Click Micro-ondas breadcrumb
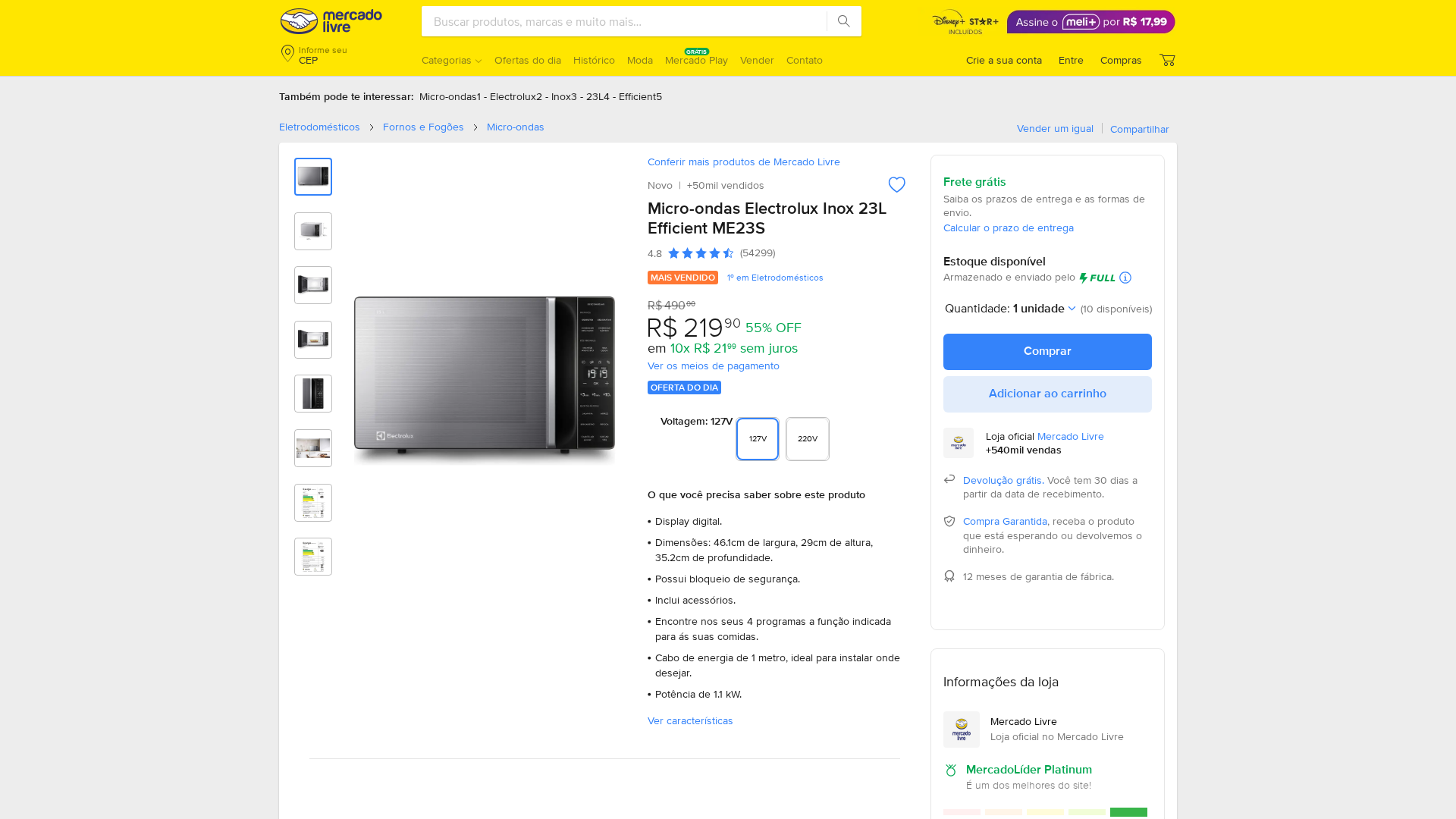The width and height of the screenshot is (1456, 819). [515, 127]
